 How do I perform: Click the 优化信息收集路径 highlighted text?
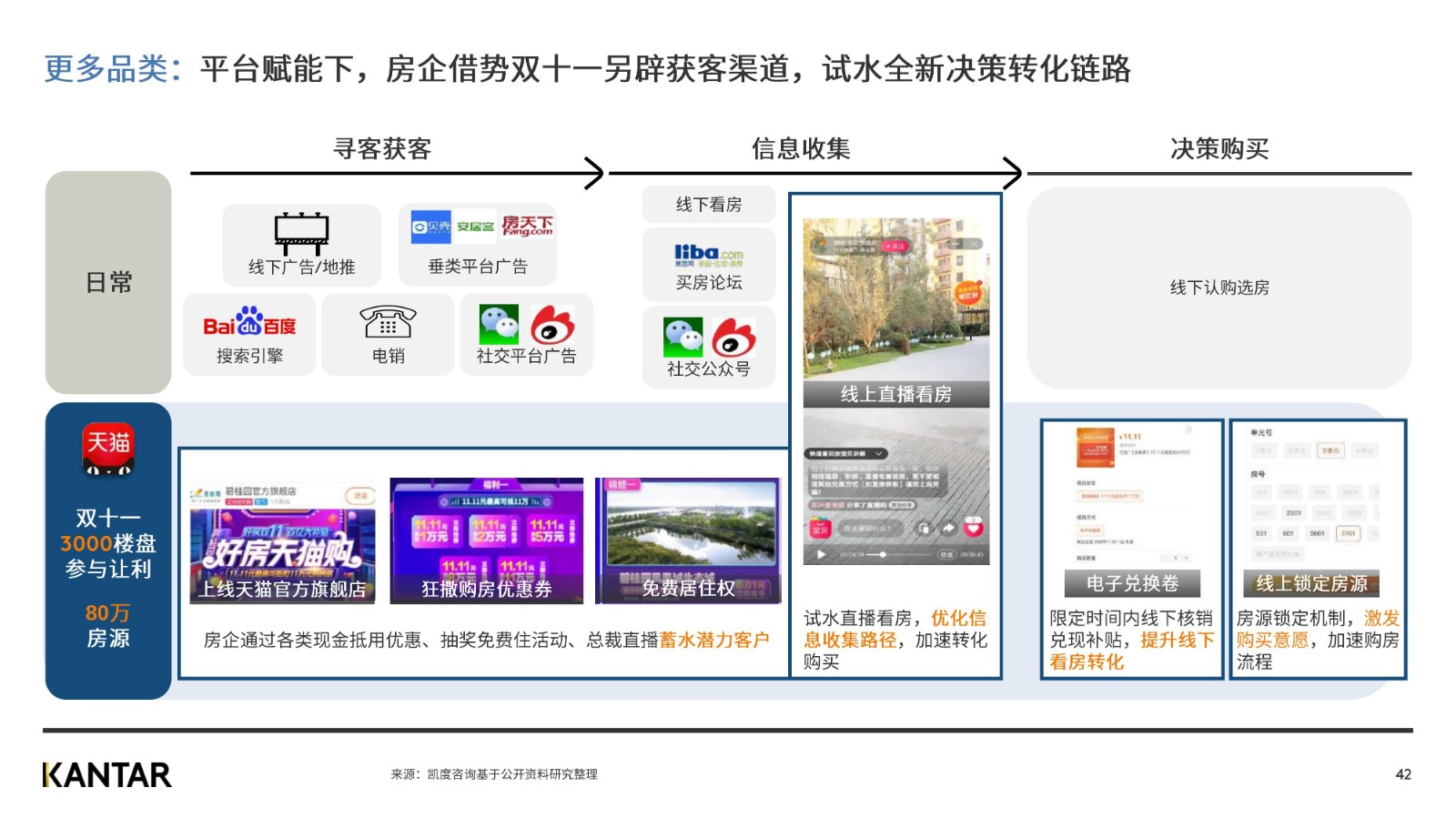tap(895, 629)
